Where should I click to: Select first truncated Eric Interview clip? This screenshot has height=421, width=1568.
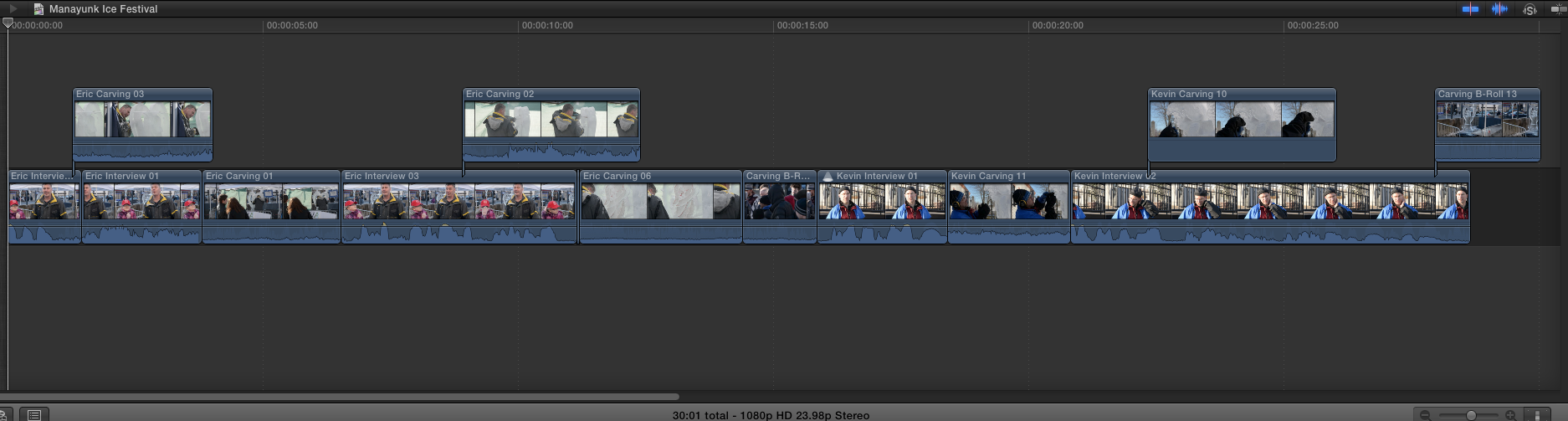tap(44, 206)
